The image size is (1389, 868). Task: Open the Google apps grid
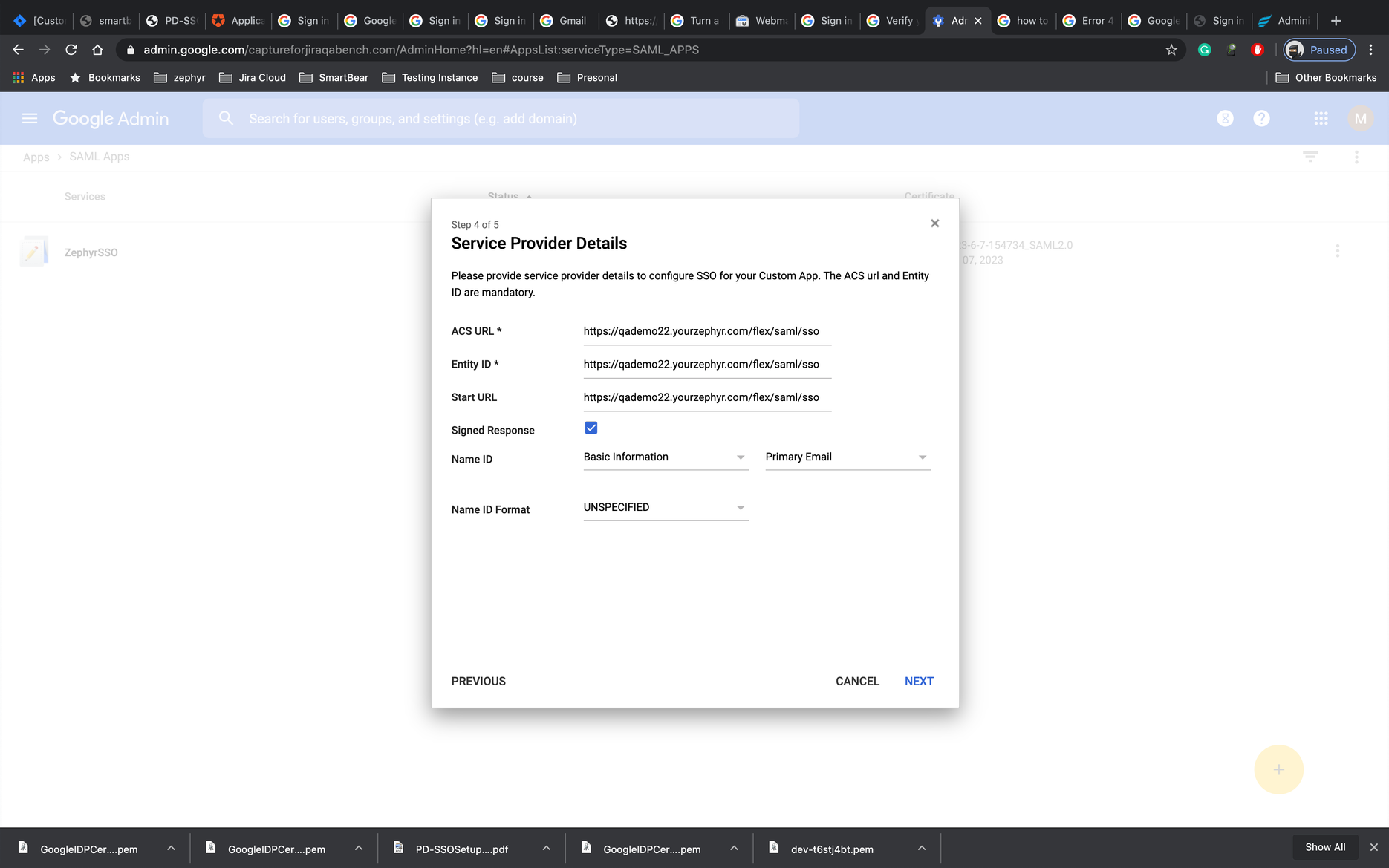(x=1320, y=117)
